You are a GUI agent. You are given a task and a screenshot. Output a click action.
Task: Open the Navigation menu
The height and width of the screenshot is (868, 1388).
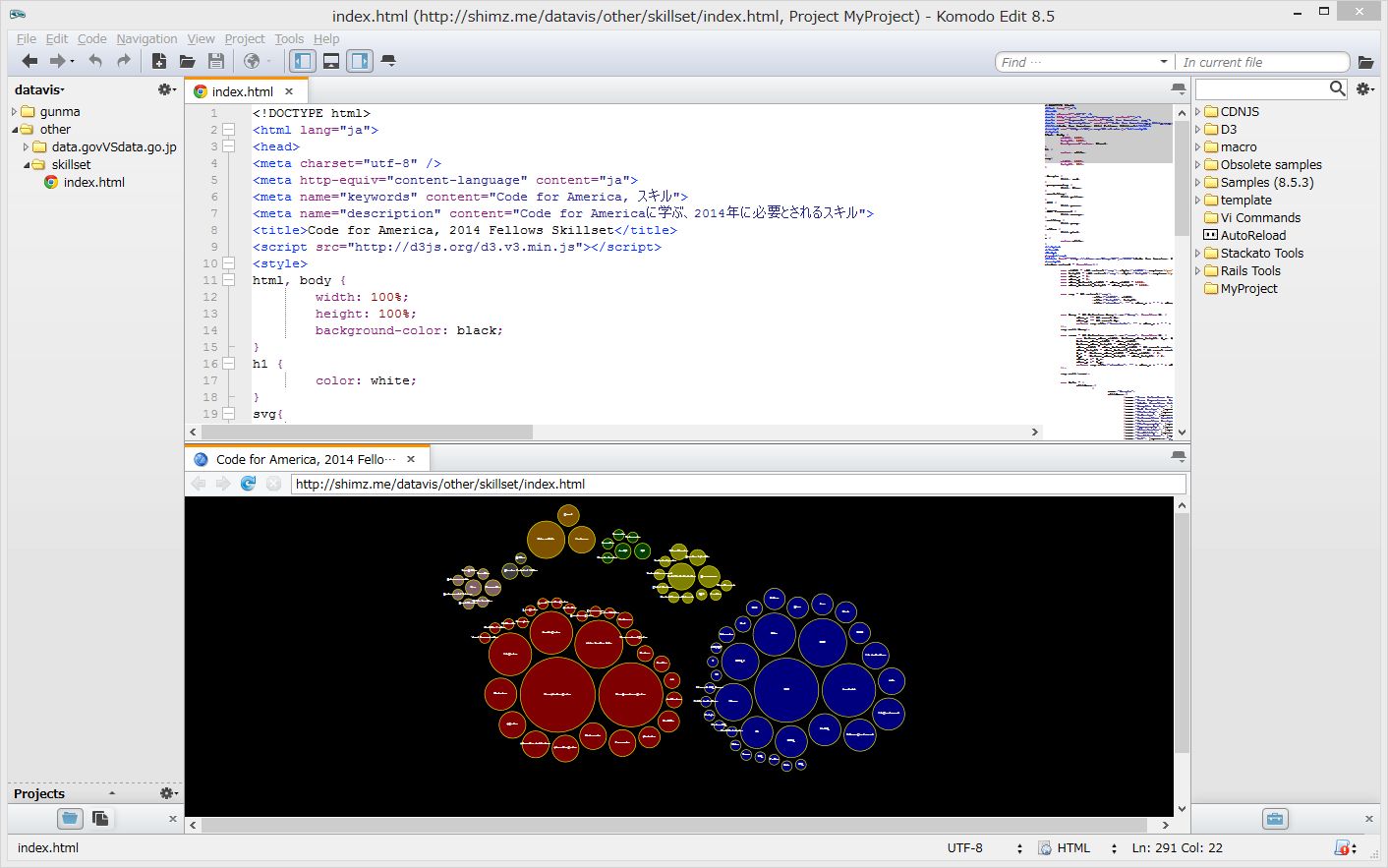[146, 38]
